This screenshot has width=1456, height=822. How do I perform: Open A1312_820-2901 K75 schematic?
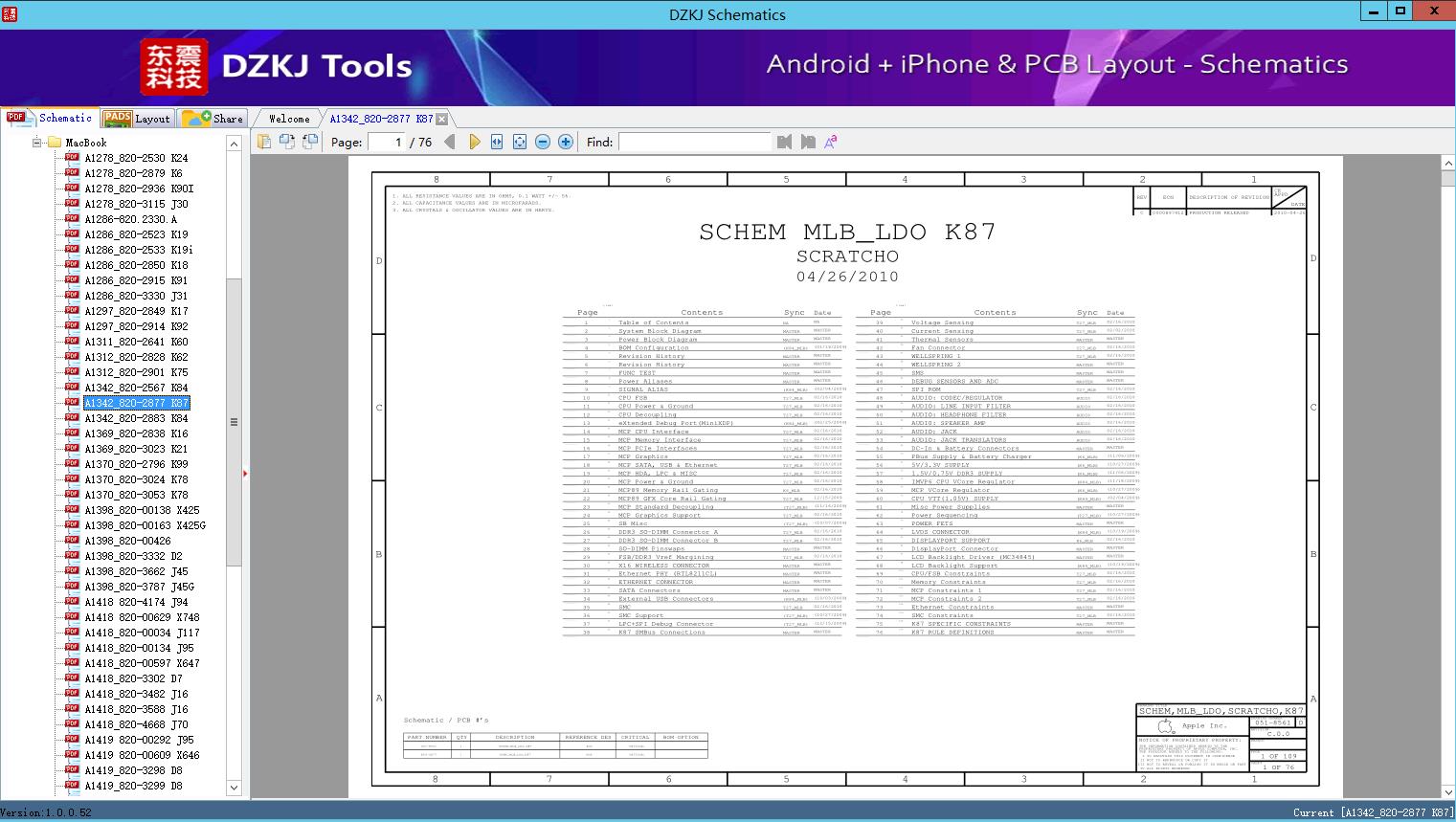(136, 372)
